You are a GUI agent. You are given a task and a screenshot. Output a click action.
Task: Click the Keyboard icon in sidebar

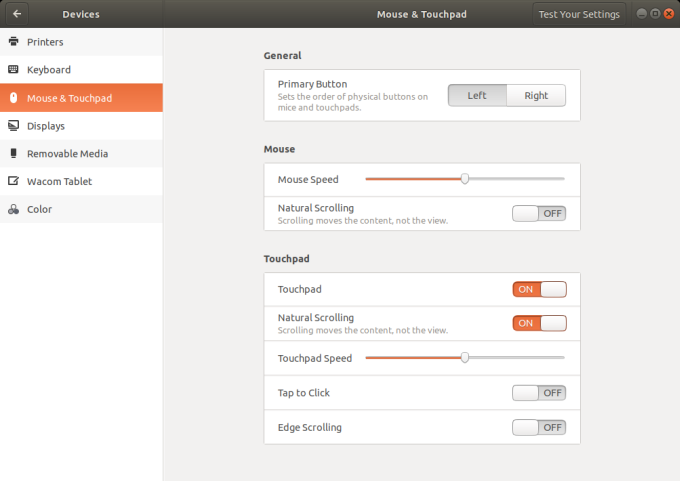pos(13,70)
